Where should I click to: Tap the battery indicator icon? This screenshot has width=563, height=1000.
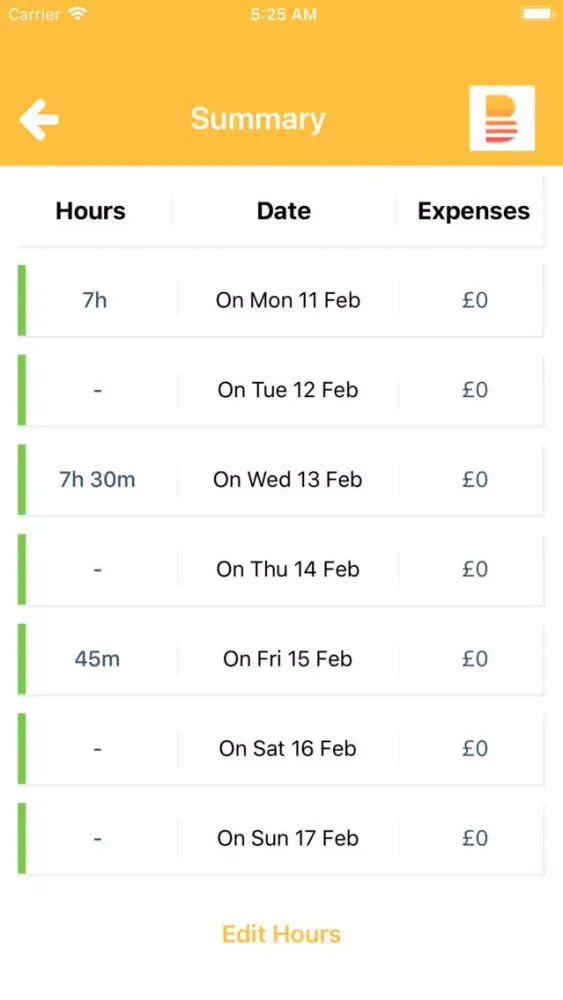(538, 13)
